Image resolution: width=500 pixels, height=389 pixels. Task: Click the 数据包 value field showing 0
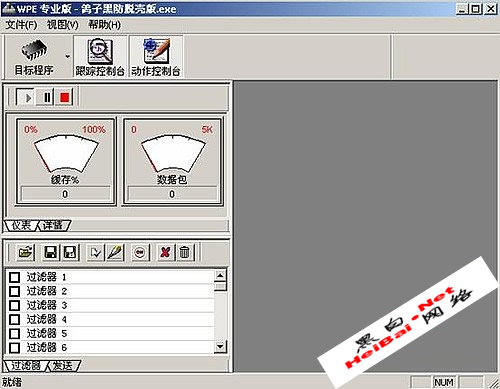point(172,194)
